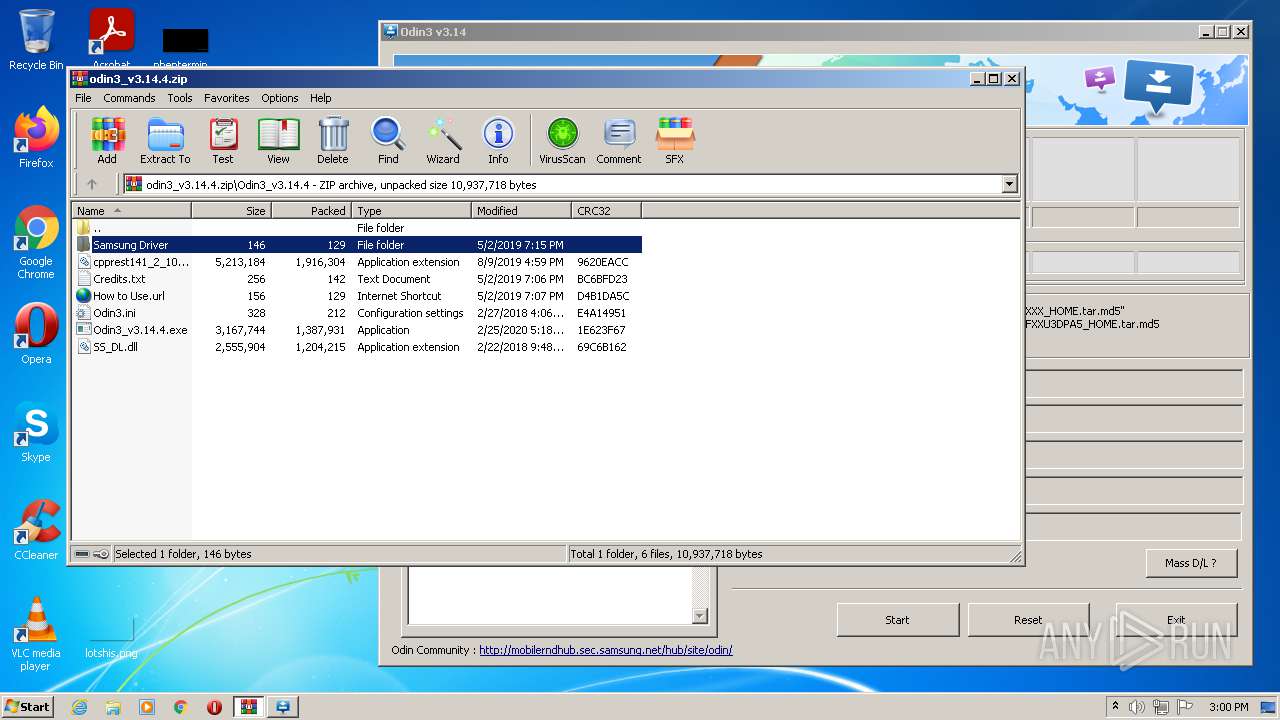Open Internet Explorer from taskbar
This screenshot has width=1280, height=720.
(79, 707)
